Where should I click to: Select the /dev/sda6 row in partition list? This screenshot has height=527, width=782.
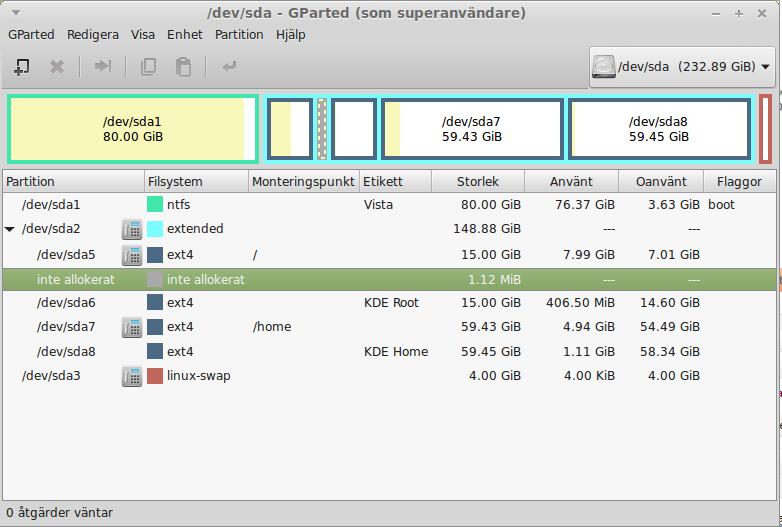coord(390,303)
